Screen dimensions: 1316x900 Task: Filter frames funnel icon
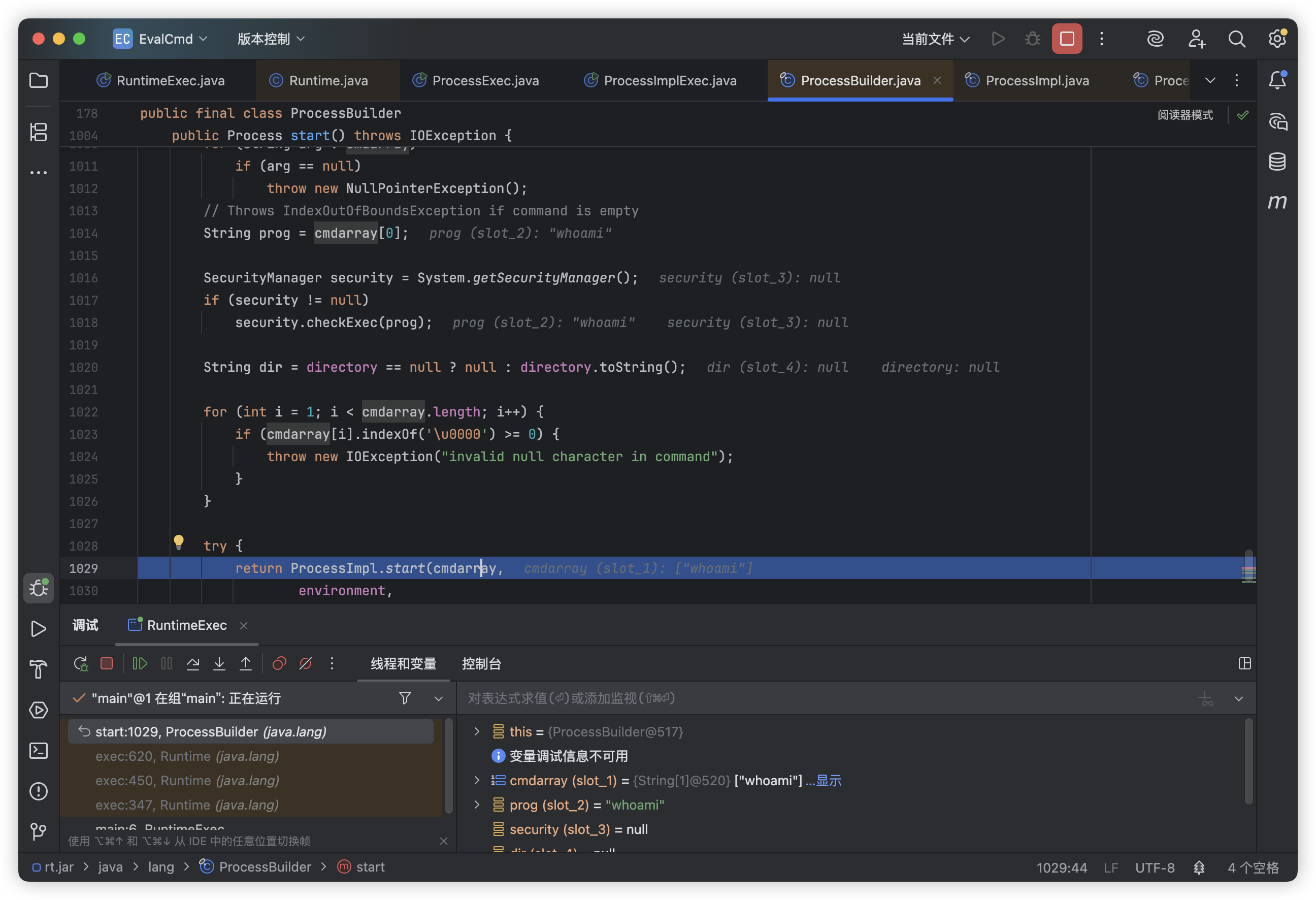(405, 698)
